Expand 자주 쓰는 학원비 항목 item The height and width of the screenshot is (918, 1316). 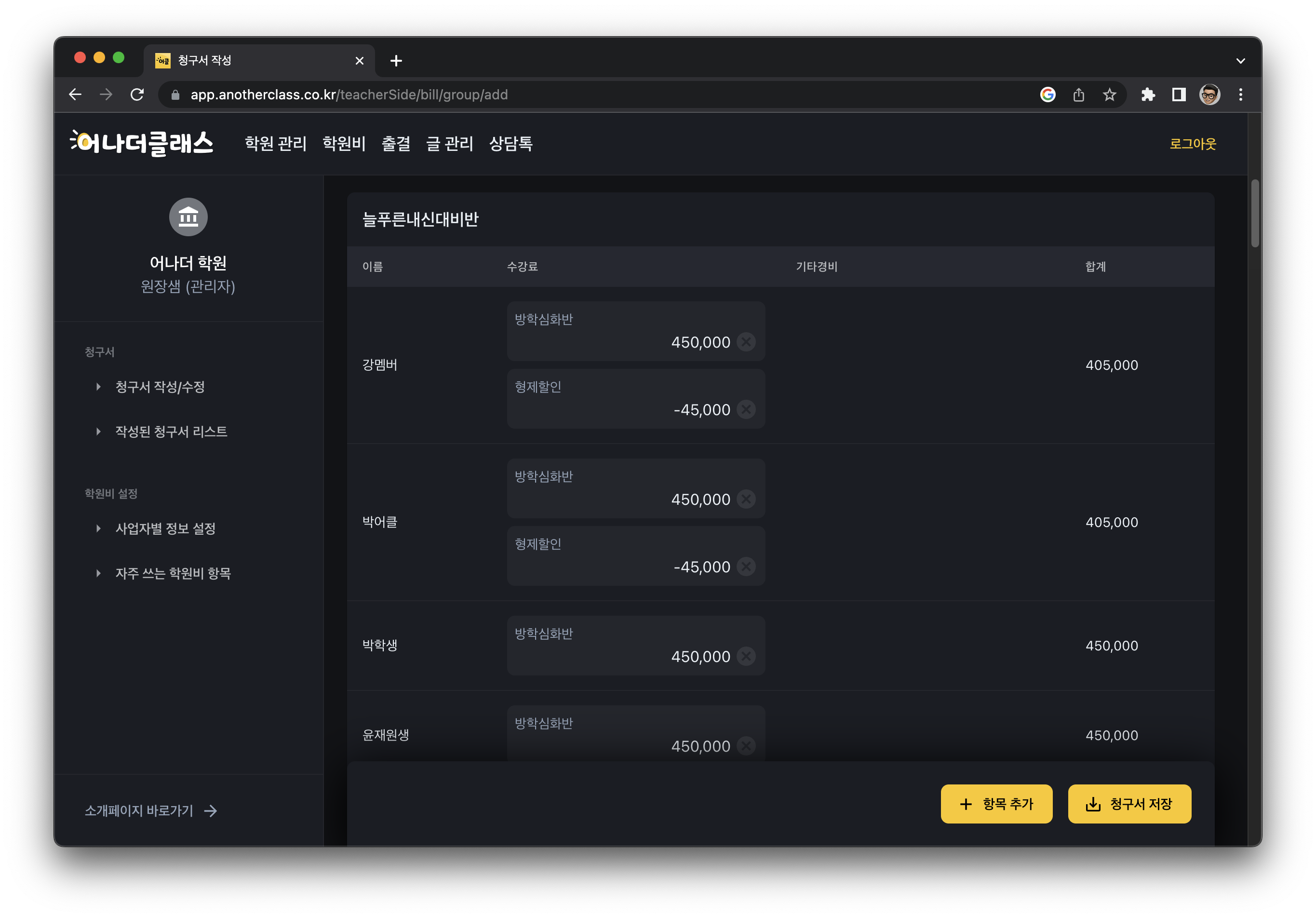coord(173,573)
